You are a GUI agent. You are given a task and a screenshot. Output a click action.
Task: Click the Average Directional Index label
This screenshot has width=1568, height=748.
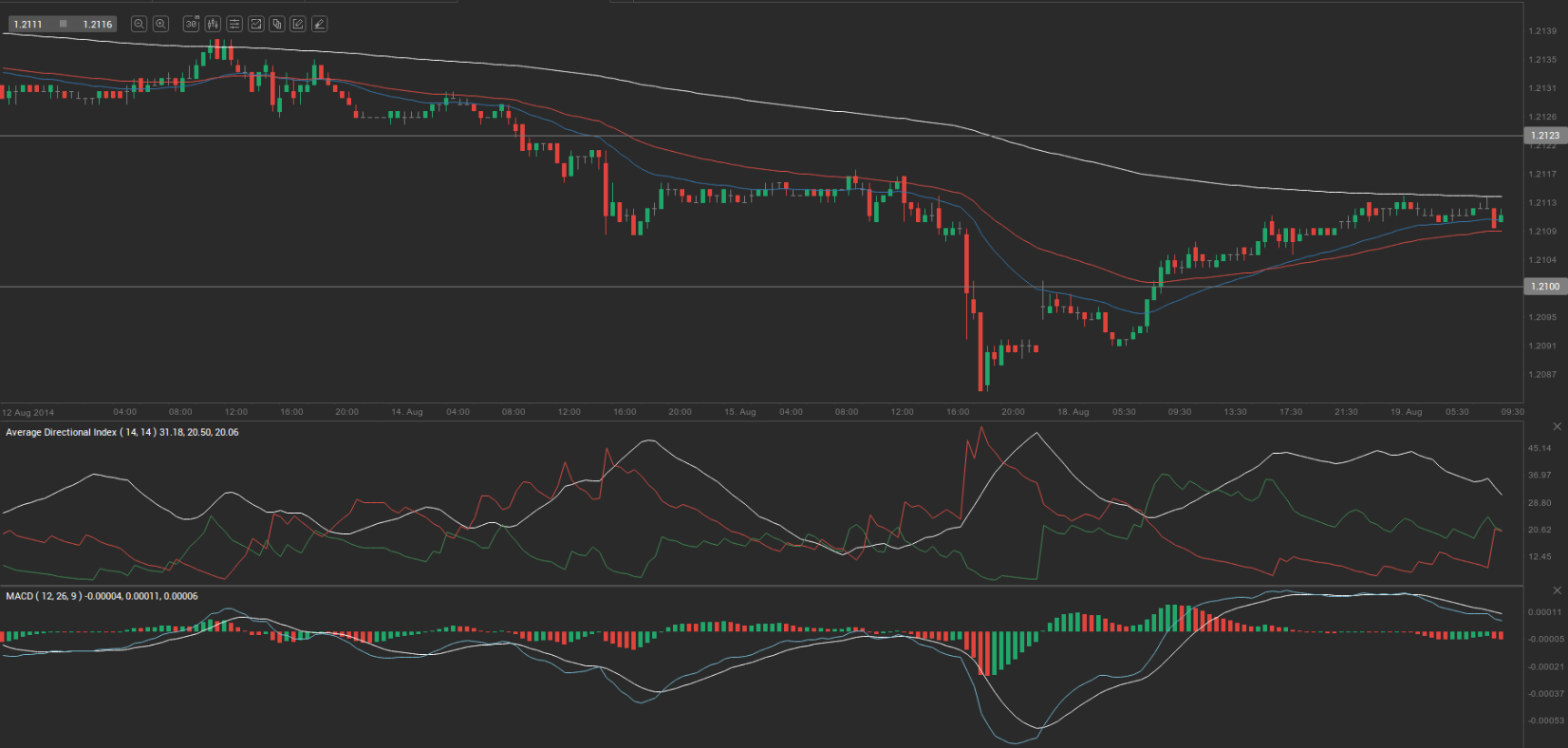click(121, 433)
